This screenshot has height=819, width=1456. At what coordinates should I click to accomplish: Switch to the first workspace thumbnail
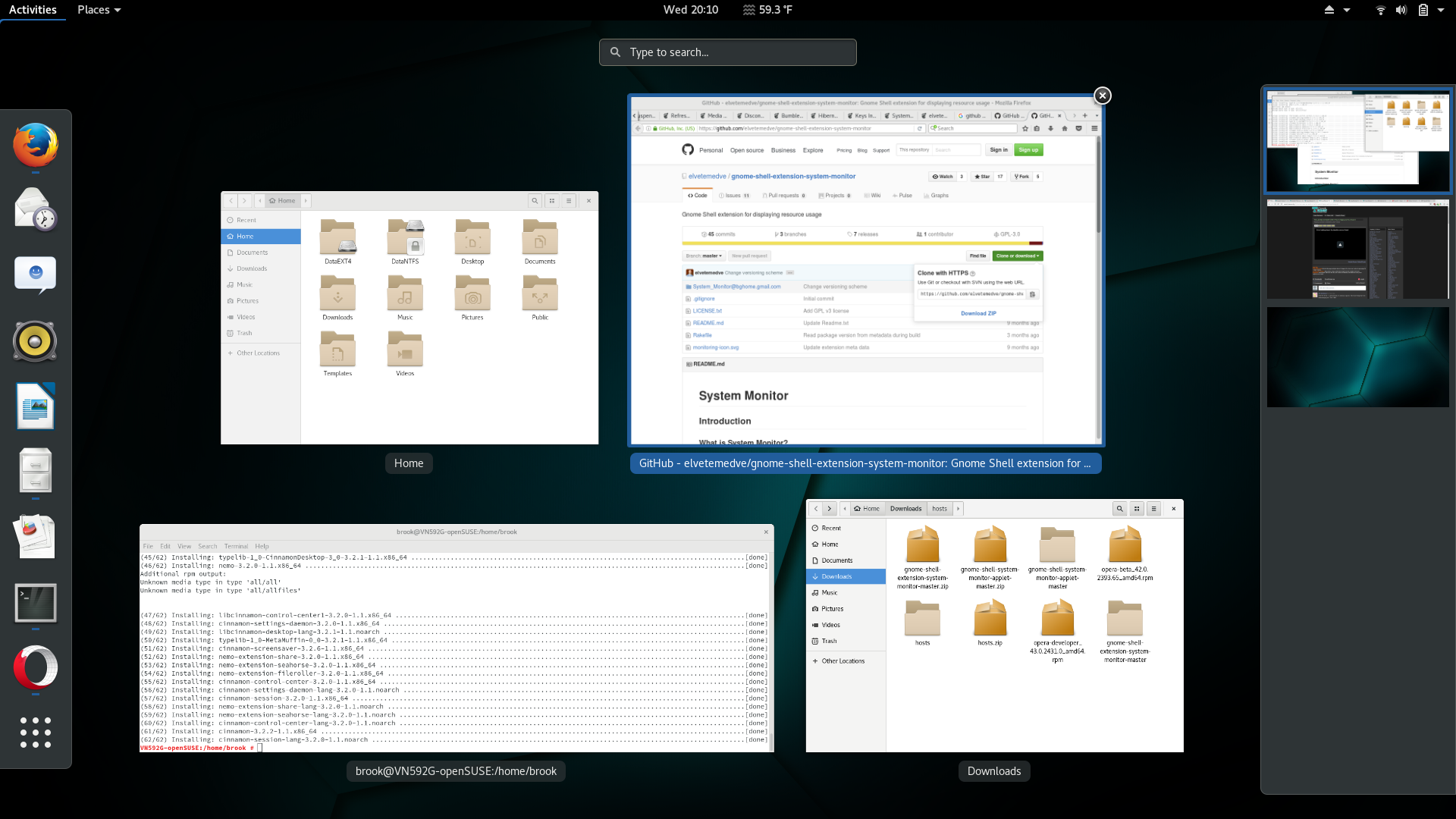point(1358,141)
